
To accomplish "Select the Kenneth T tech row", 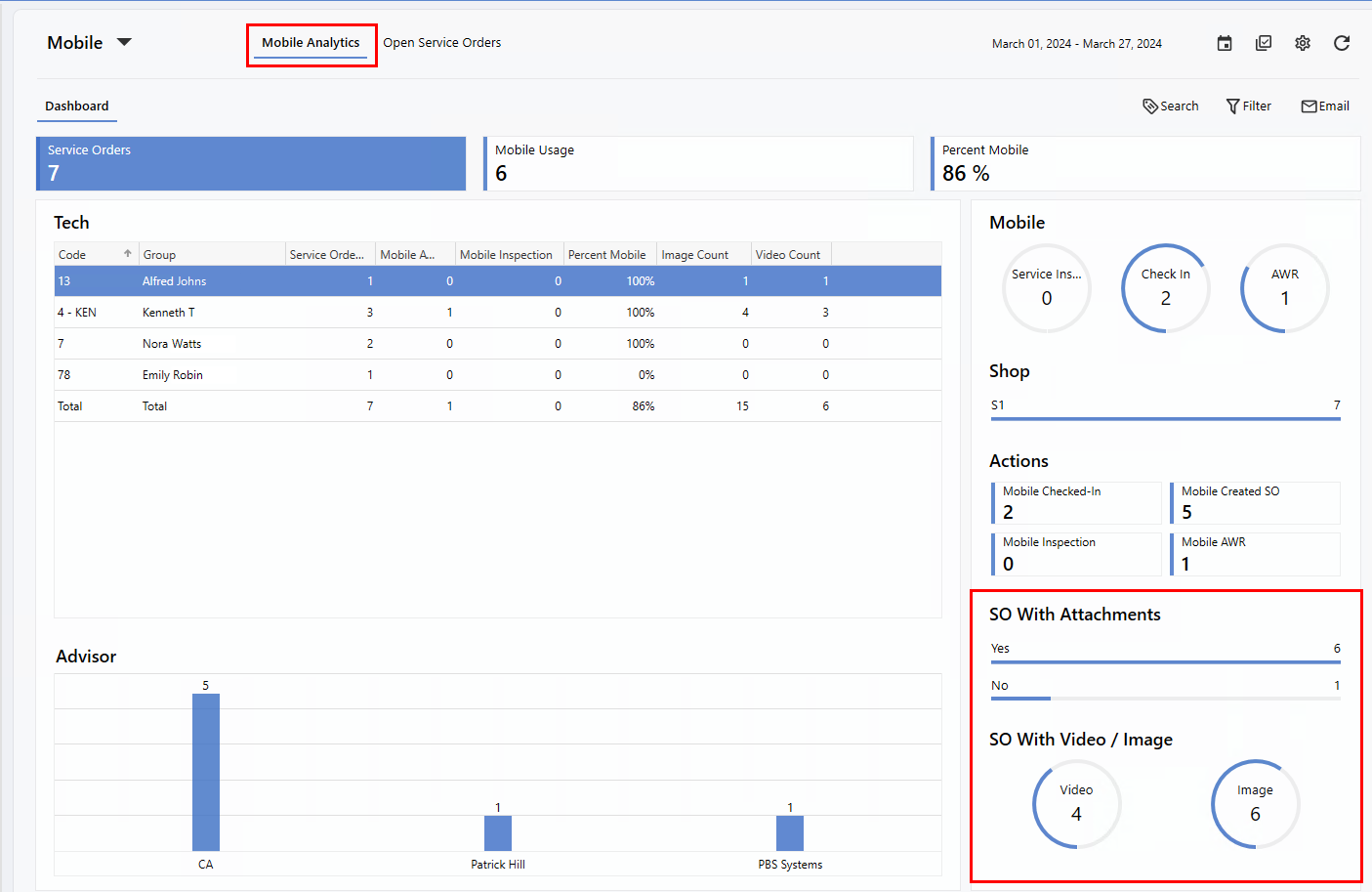I will point(169,313).
